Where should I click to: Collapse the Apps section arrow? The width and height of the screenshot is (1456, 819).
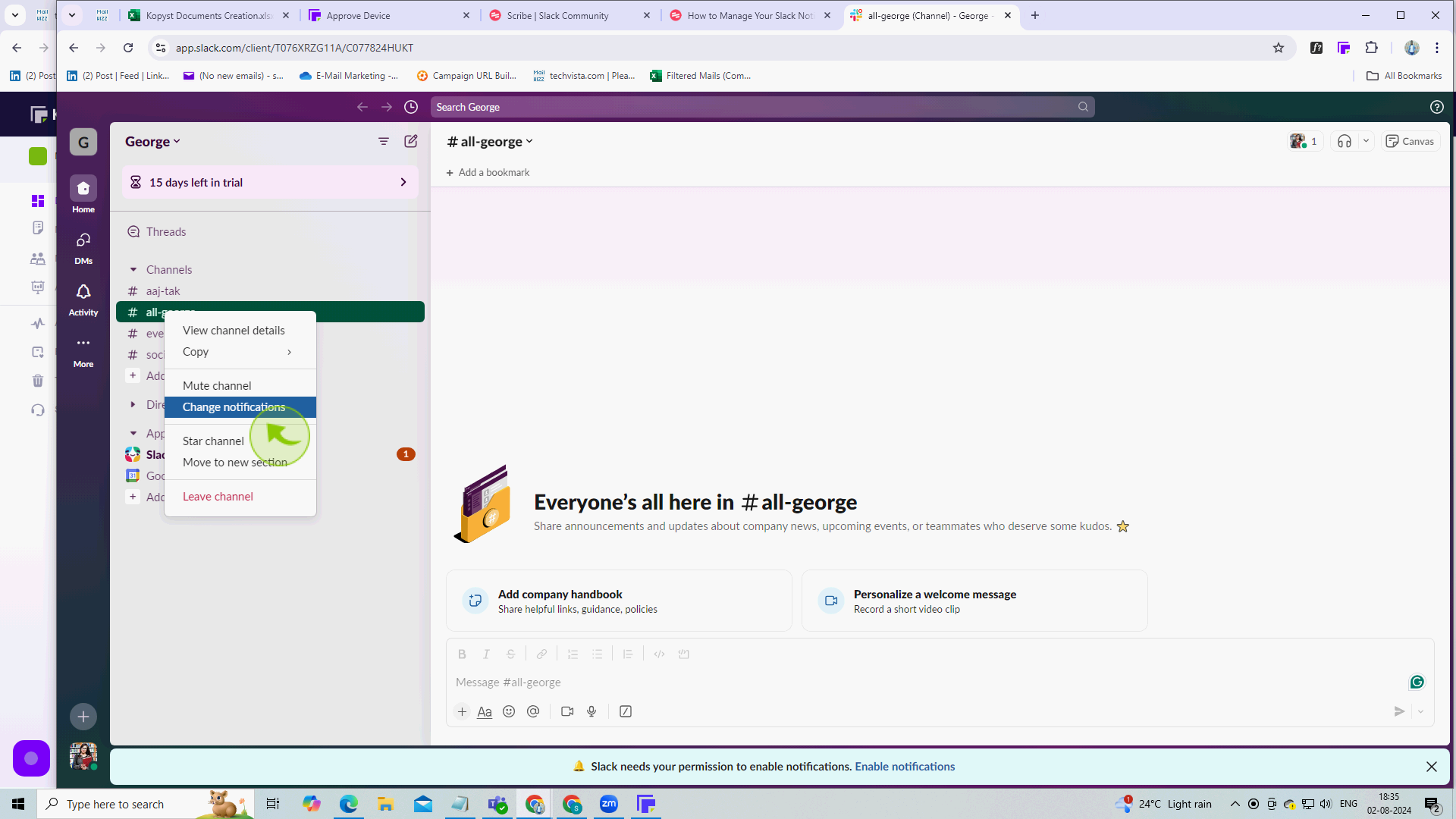(133, 434)
